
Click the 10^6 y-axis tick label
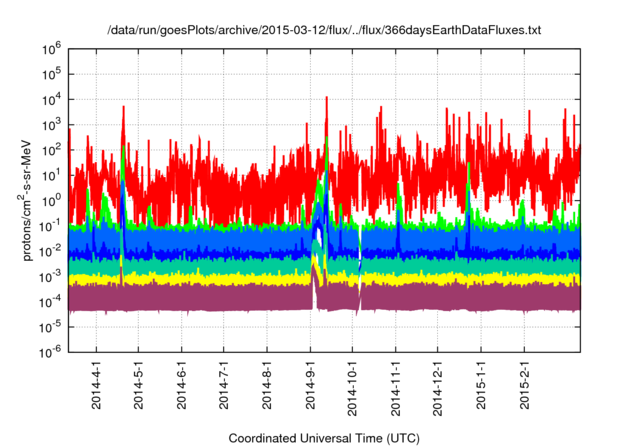(51, 49)
